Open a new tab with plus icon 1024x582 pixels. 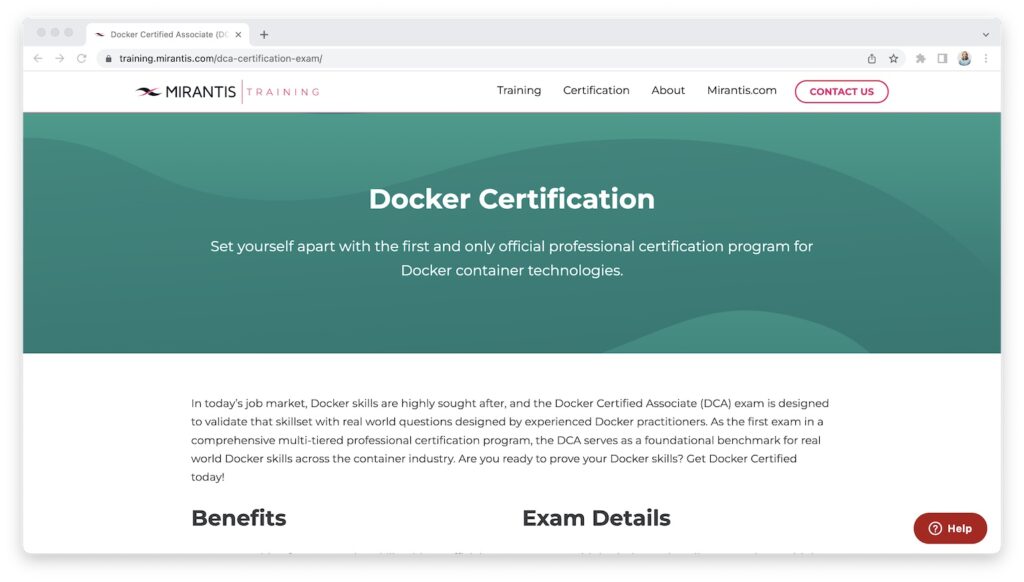(x=264, y=35)
